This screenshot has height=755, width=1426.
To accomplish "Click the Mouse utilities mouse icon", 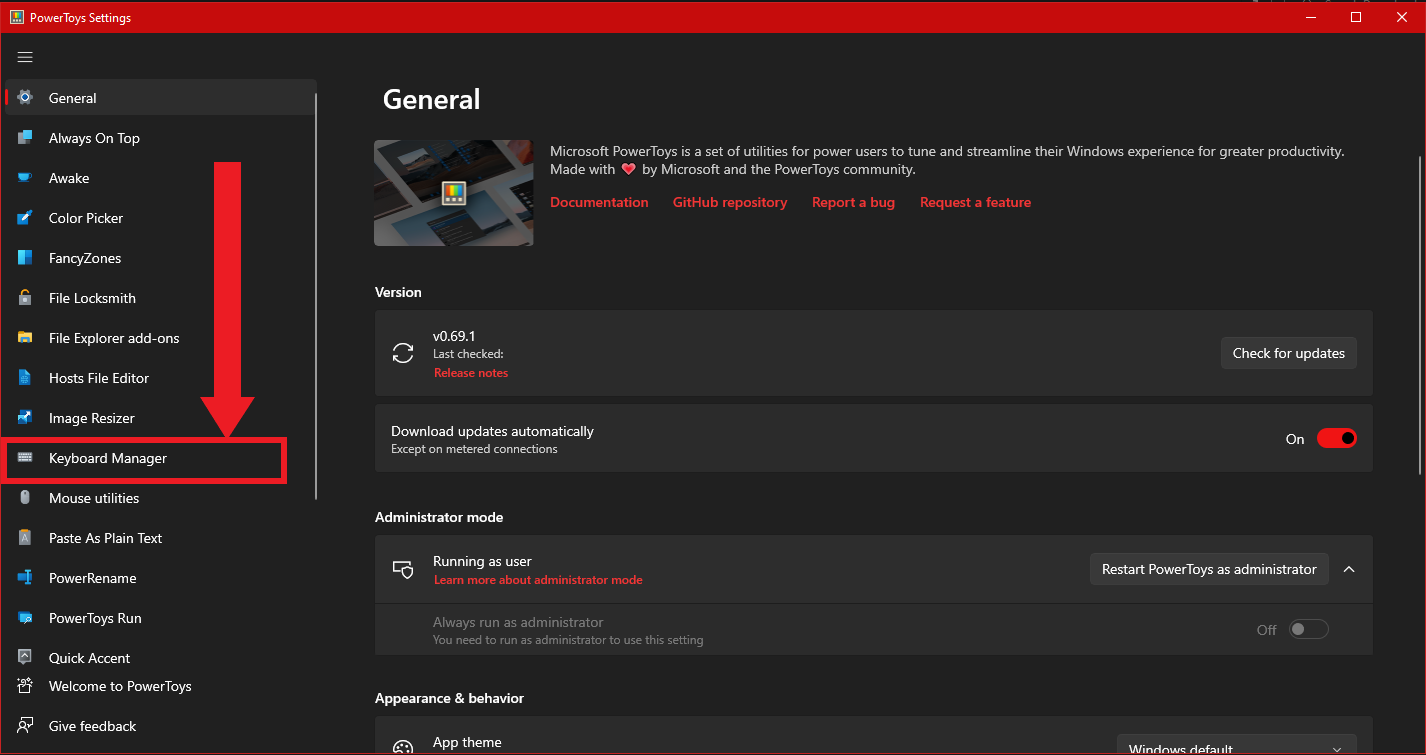I will click(x=25, y=497).
